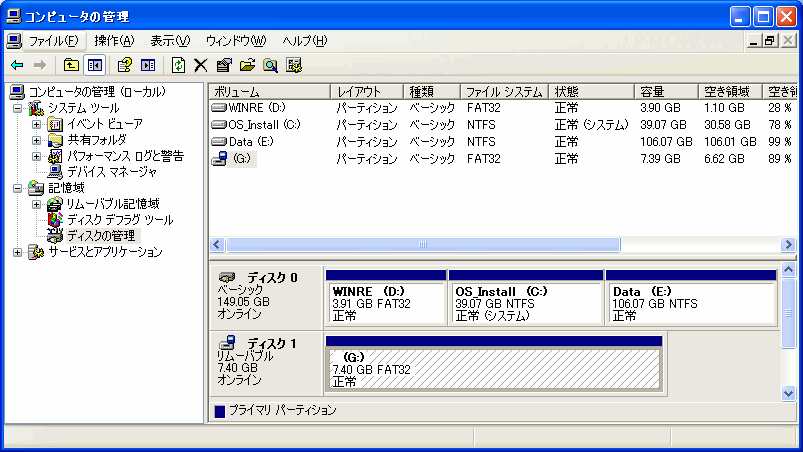The image size is (803, 452).
Task: Open the ファイル(F) menu
Action: (x=53, y=41)
